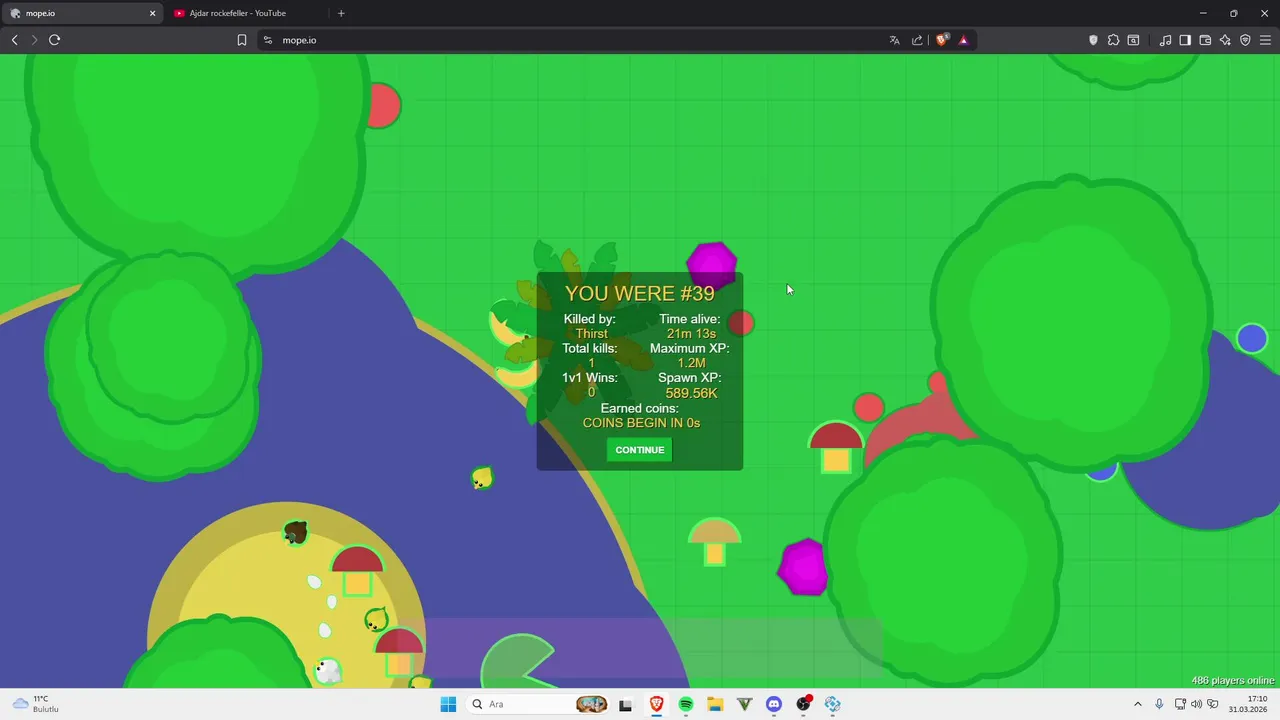
Task: Open Discord from the taskbar
Action: click(x=773, y=704)
